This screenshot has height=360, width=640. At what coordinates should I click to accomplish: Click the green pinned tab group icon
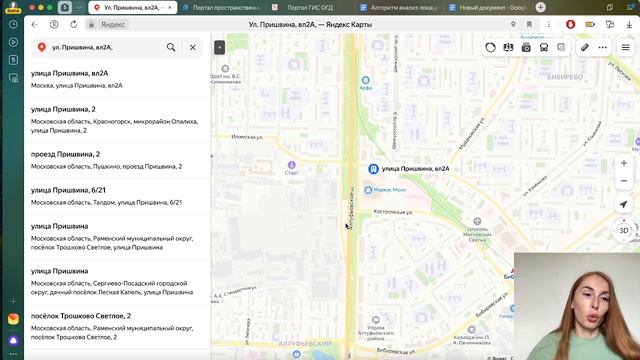(65, 7)
